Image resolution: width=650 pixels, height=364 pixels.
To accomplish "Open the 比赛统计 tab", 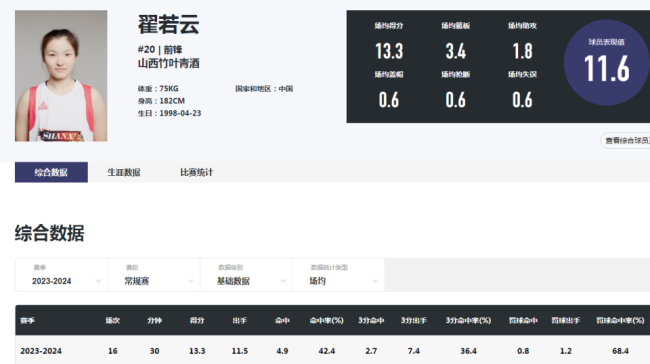I will coord(196,172).
